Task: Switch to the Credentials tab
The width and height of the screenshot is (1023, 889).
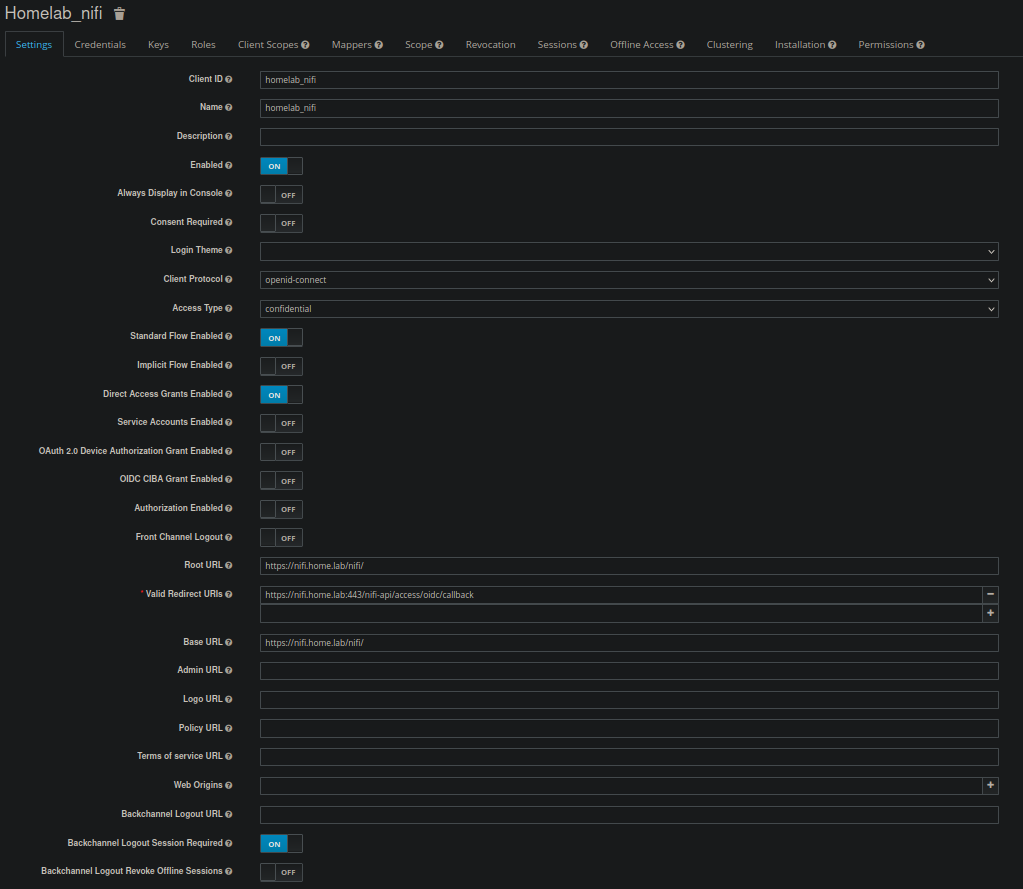Action: [x=100, y=45]
